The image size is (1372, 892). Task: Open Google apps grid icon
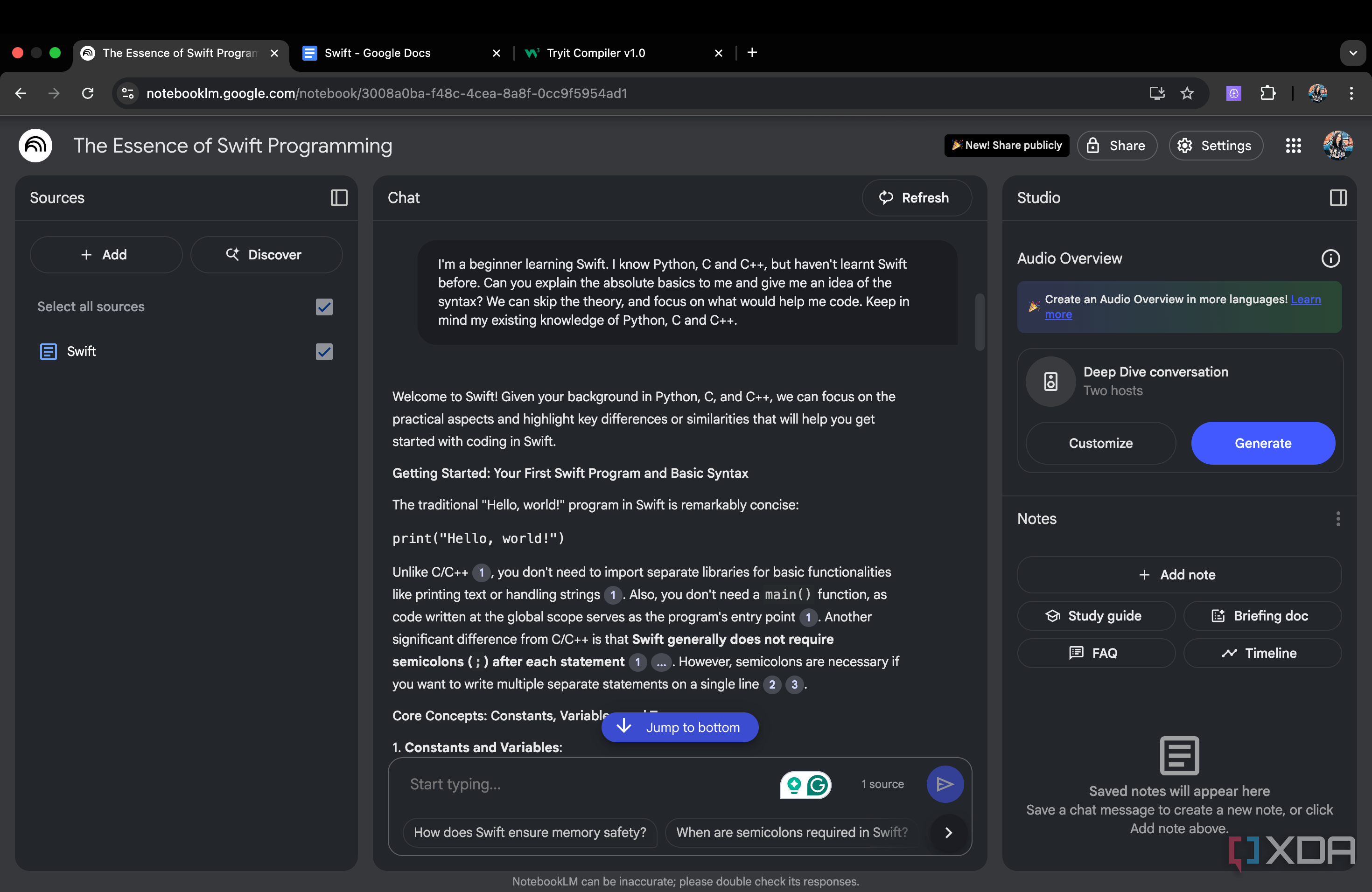click(x=1293, y=145)
